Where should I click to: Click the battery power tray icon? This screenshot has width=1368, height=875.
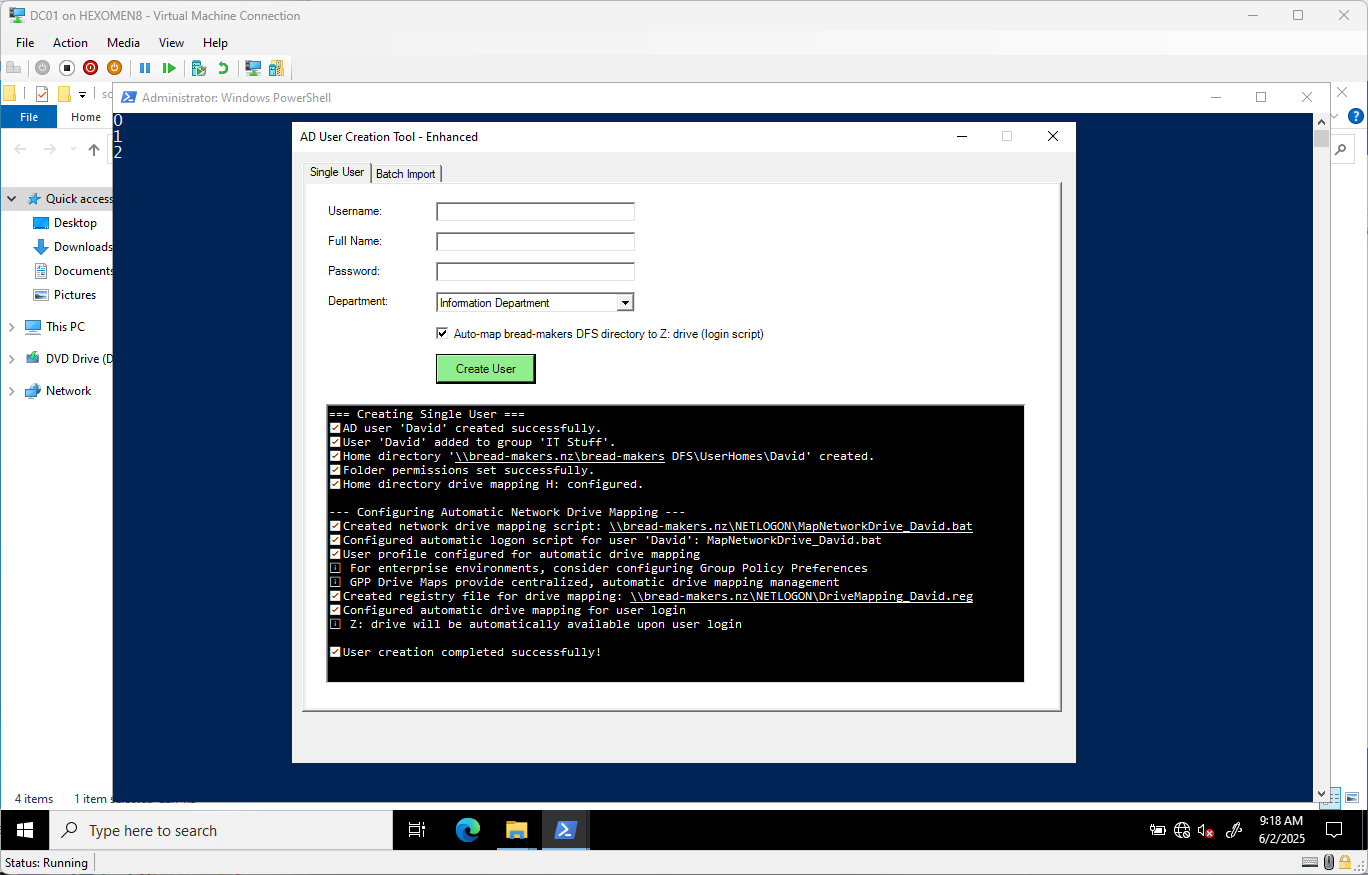tap(1158, 830)
